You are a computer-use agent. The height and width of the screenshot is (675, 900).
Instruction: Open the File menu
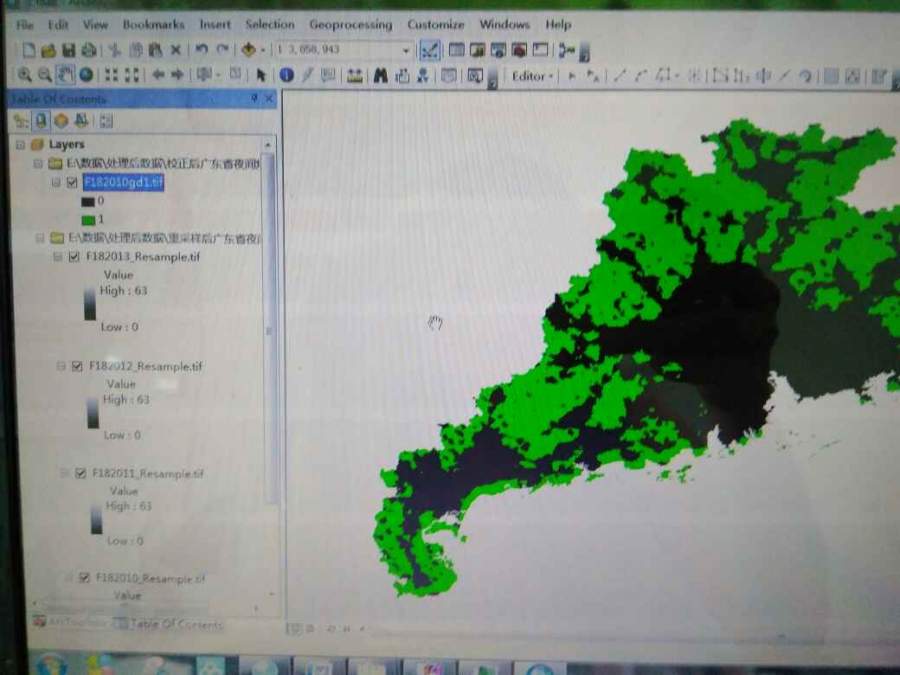point(25,25)
